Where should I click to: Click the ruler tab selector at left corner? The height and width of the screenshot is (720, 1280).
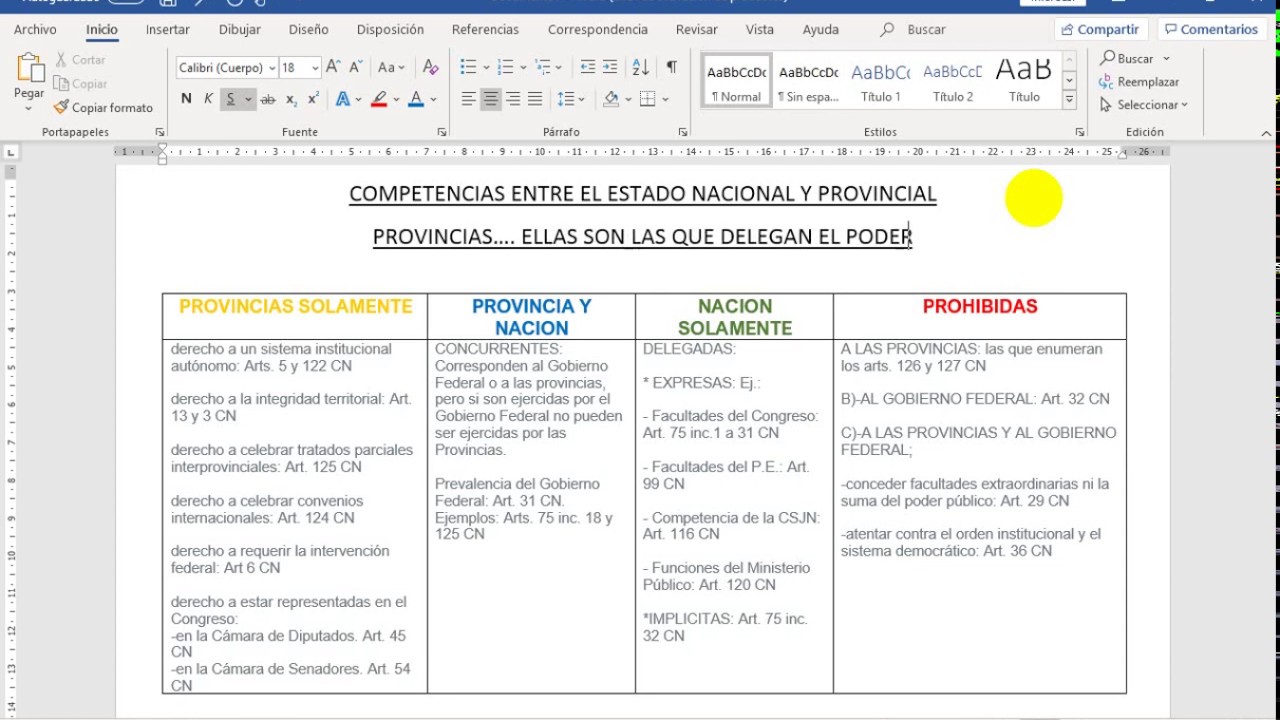[11, 153]
